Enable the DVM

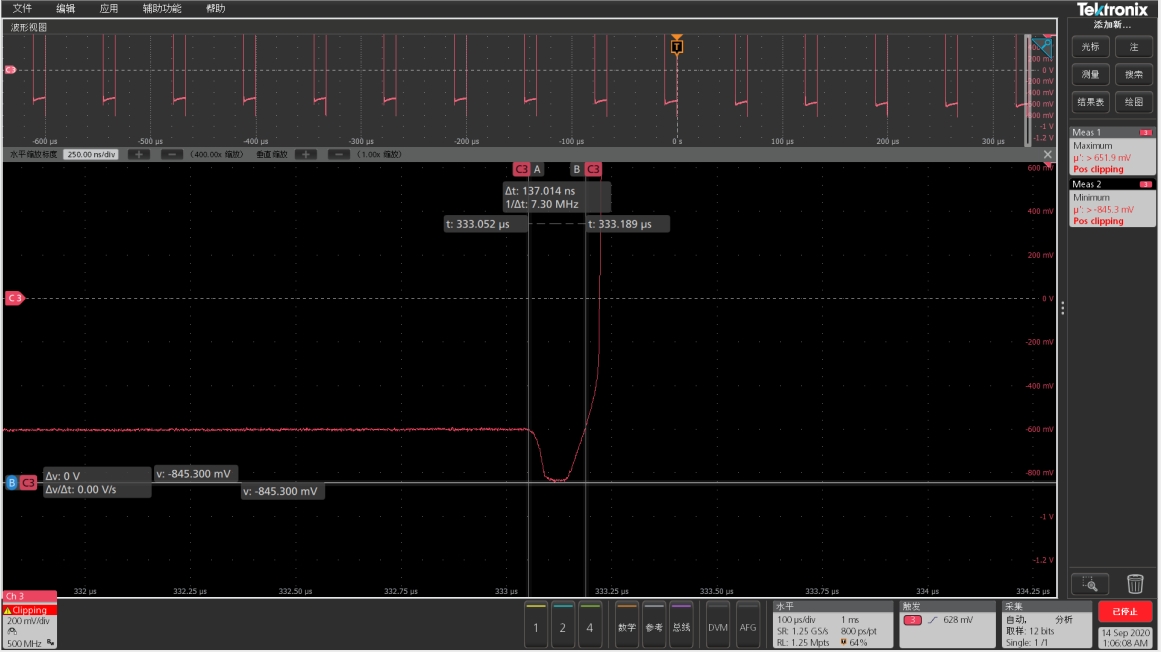(717, 626)
